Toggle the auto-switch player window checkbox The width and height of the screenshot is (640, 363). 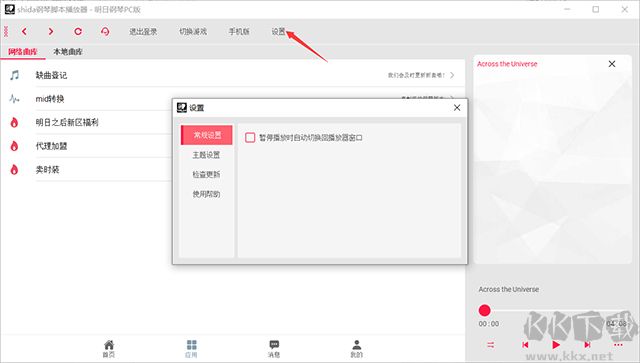[x=250, y=138]
